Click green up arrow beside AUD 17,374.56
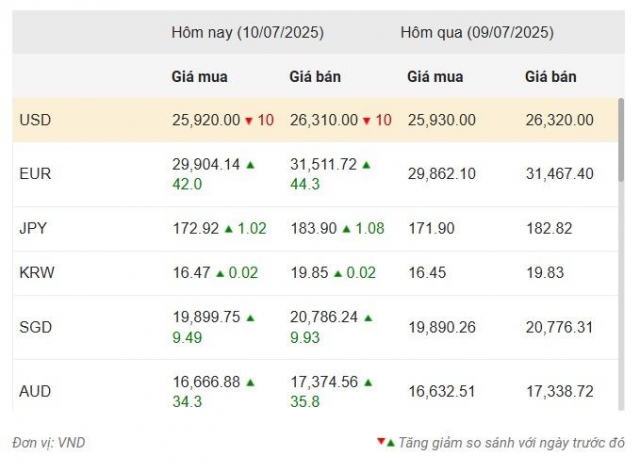 click(368, 383)
